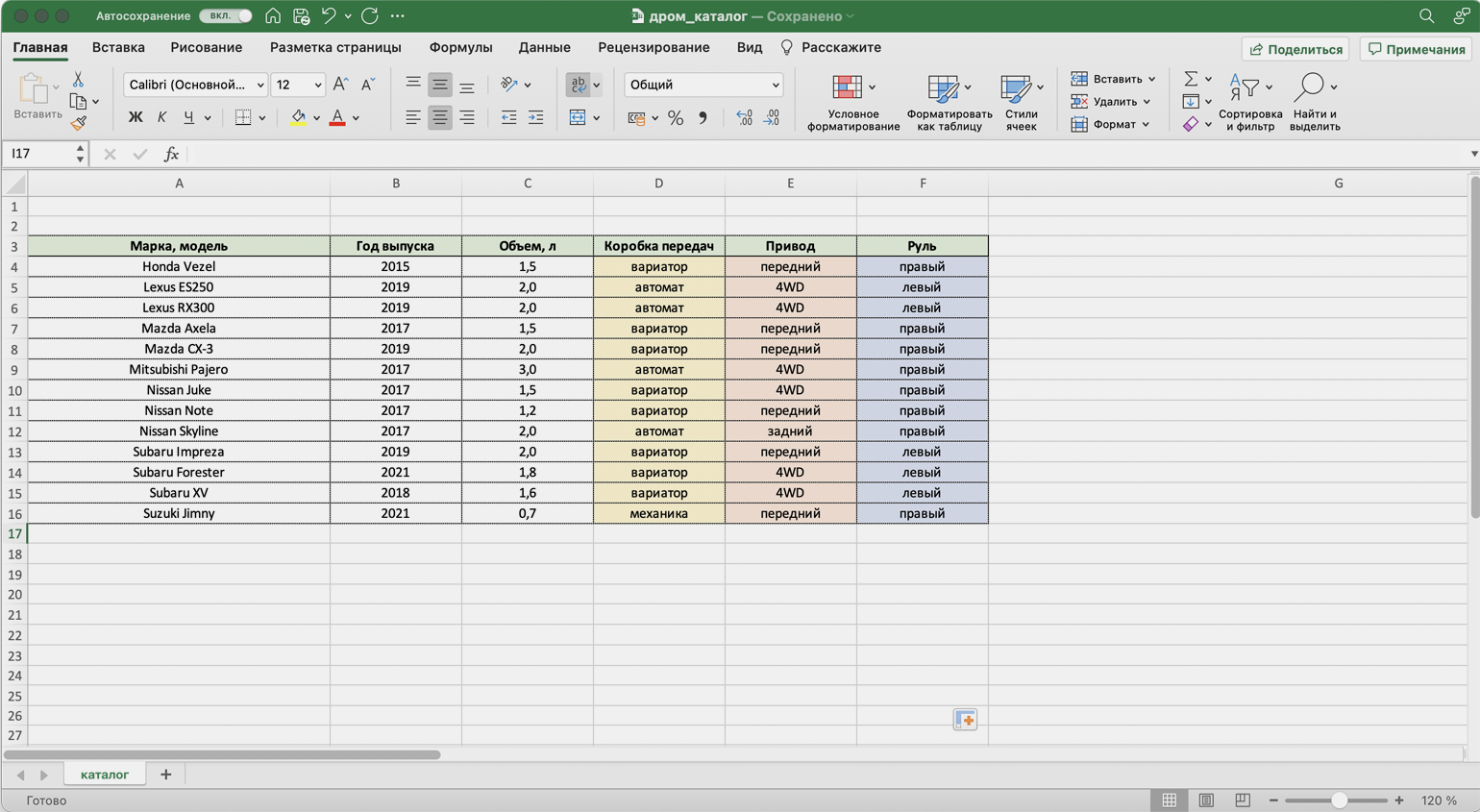This screenshot has width=1480, height=812.
Task: Undo the last action
Action: pyautogui.click(x=329, y=15)
